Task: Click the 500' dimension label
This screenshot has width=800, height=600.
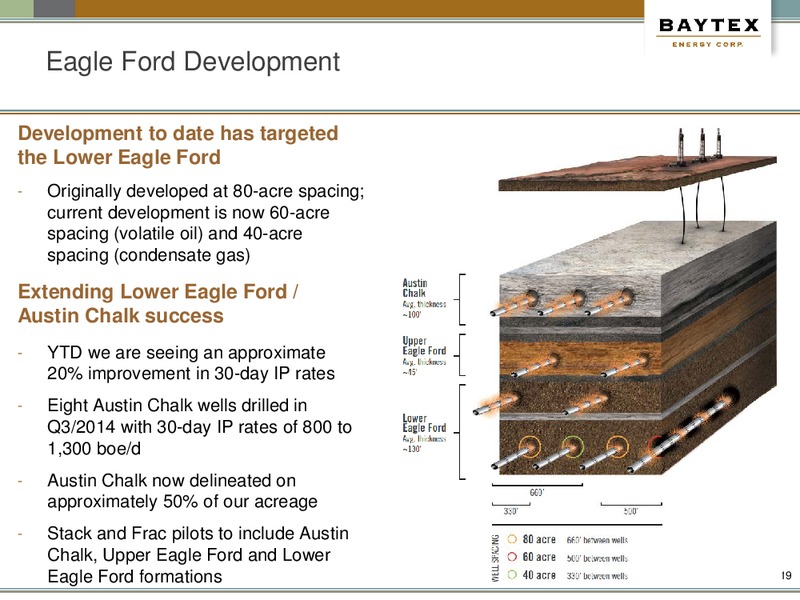Action: pyautogui.click(x=631, y=511)
